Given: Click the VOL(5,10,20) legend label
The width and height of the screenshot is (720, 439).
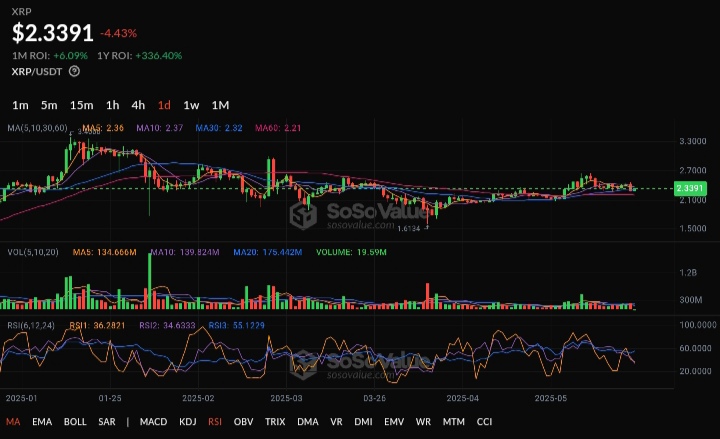Looking at the screenshot, I should [x=31, y=253].
